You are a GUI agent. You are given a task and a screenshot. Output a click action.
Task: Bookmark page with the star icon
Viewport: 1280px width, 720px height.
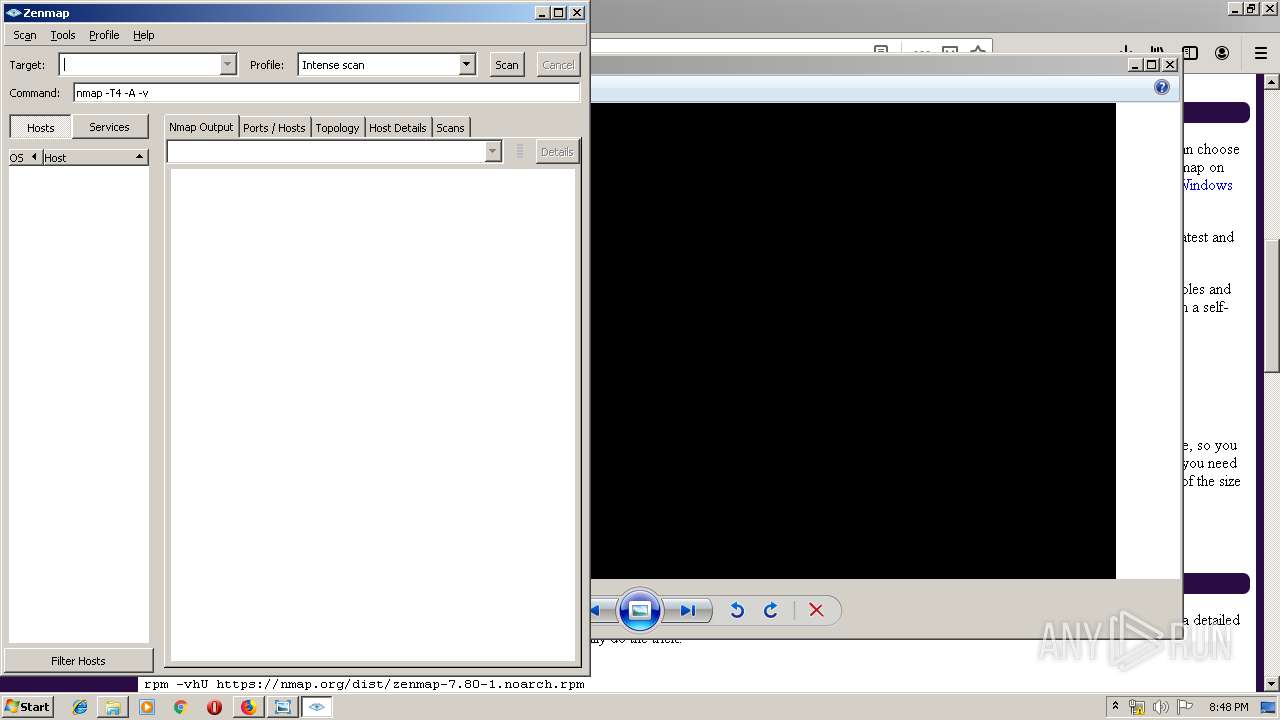click(x=979, y=51)
